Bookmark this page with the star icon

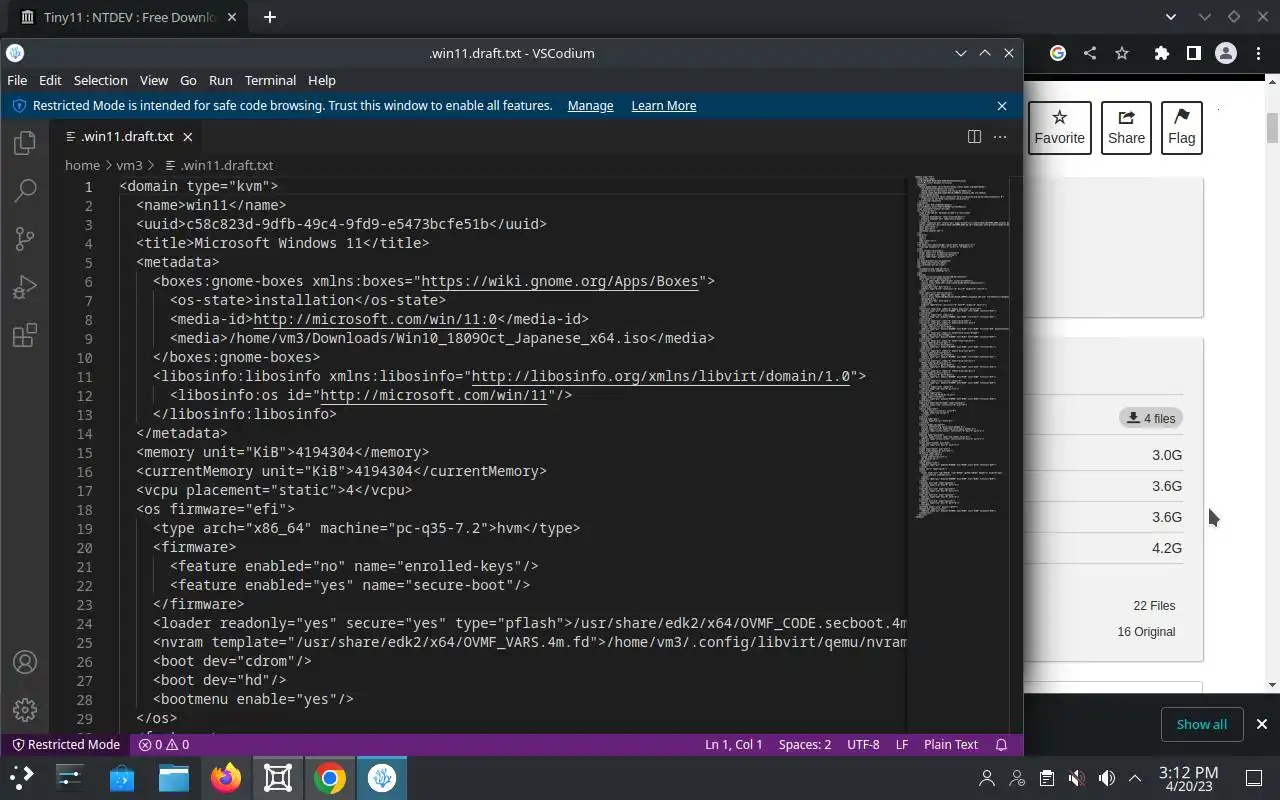(x=1122, y=53)
